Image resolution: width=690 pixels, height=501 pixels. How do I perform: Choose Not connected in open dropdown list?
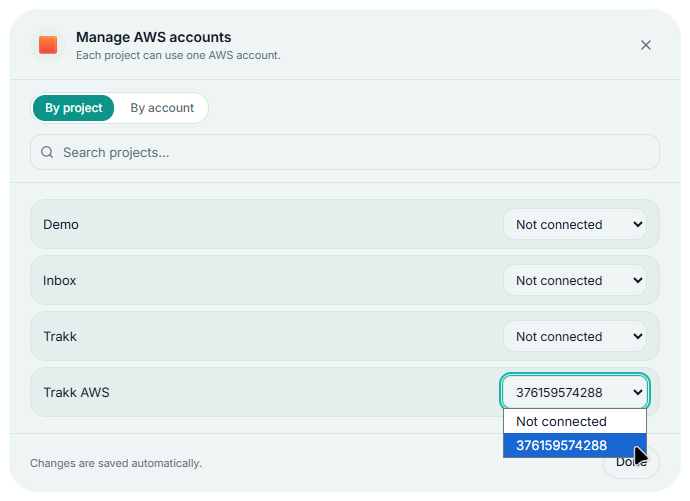coord(575,421)
